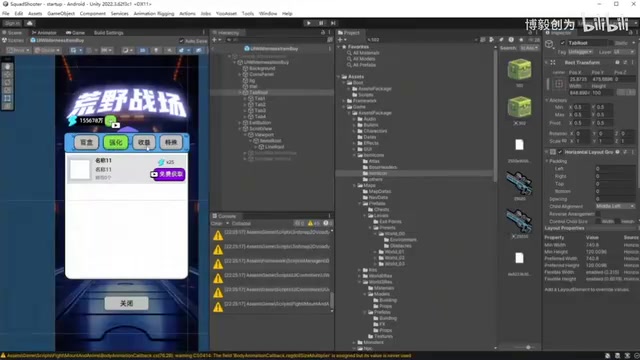The height and width of the screenshot is (360, 640).
Task: Click the Project panel add (+) button
Action: pyautogui.click(x=340, y=40)
